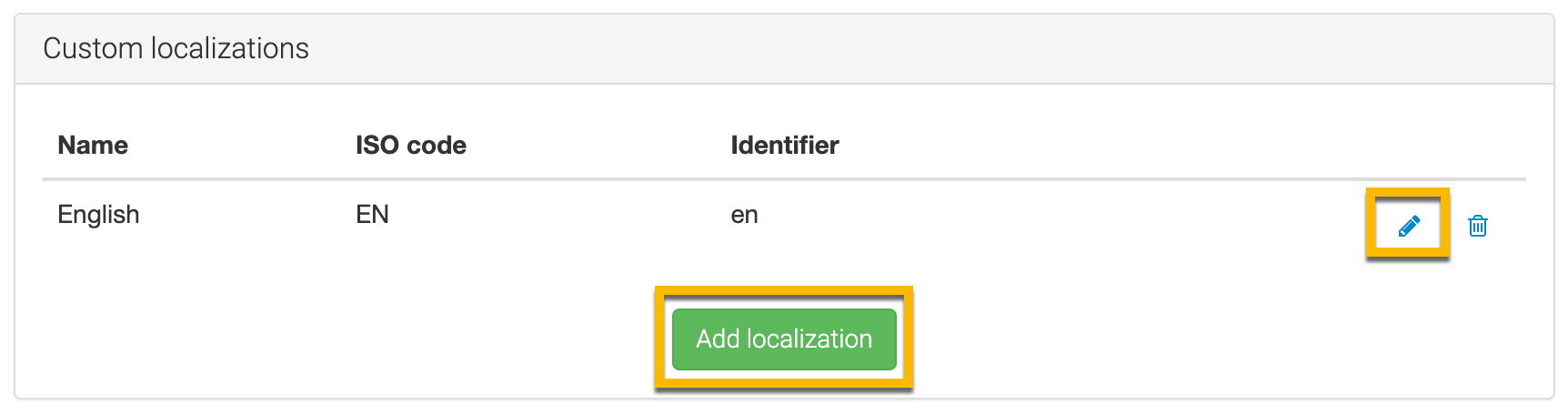Click the bin icon in the English row
1568x415 pixels.
coord(1477,226)
